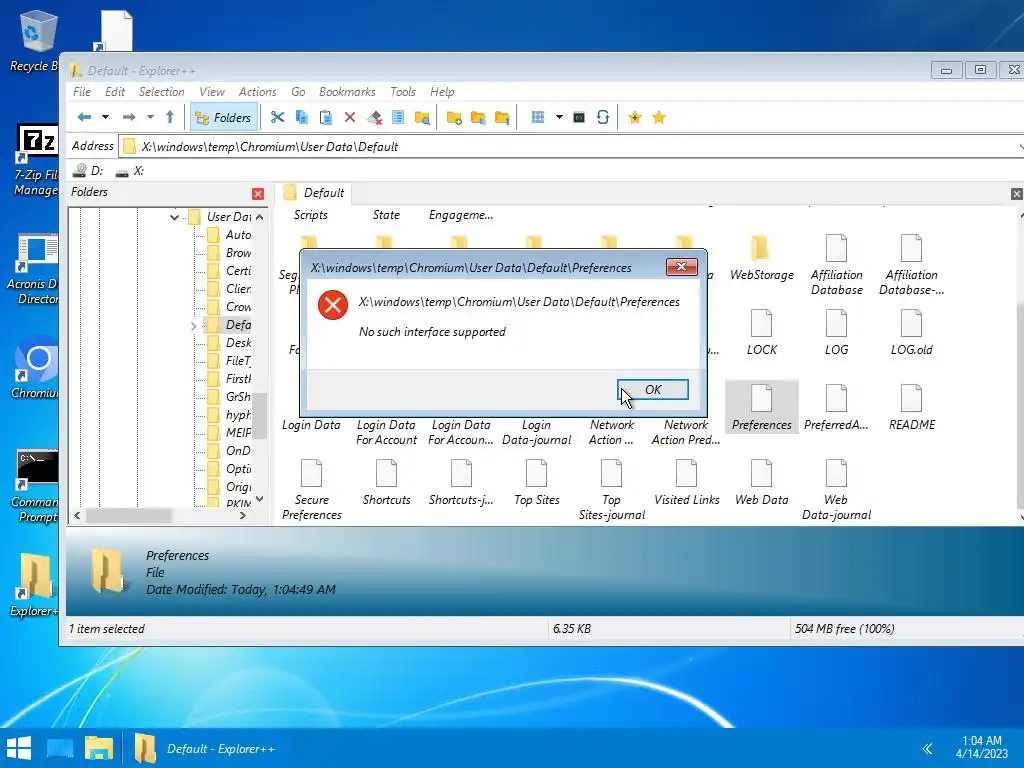Select the README file

click(x=911, y=408)
